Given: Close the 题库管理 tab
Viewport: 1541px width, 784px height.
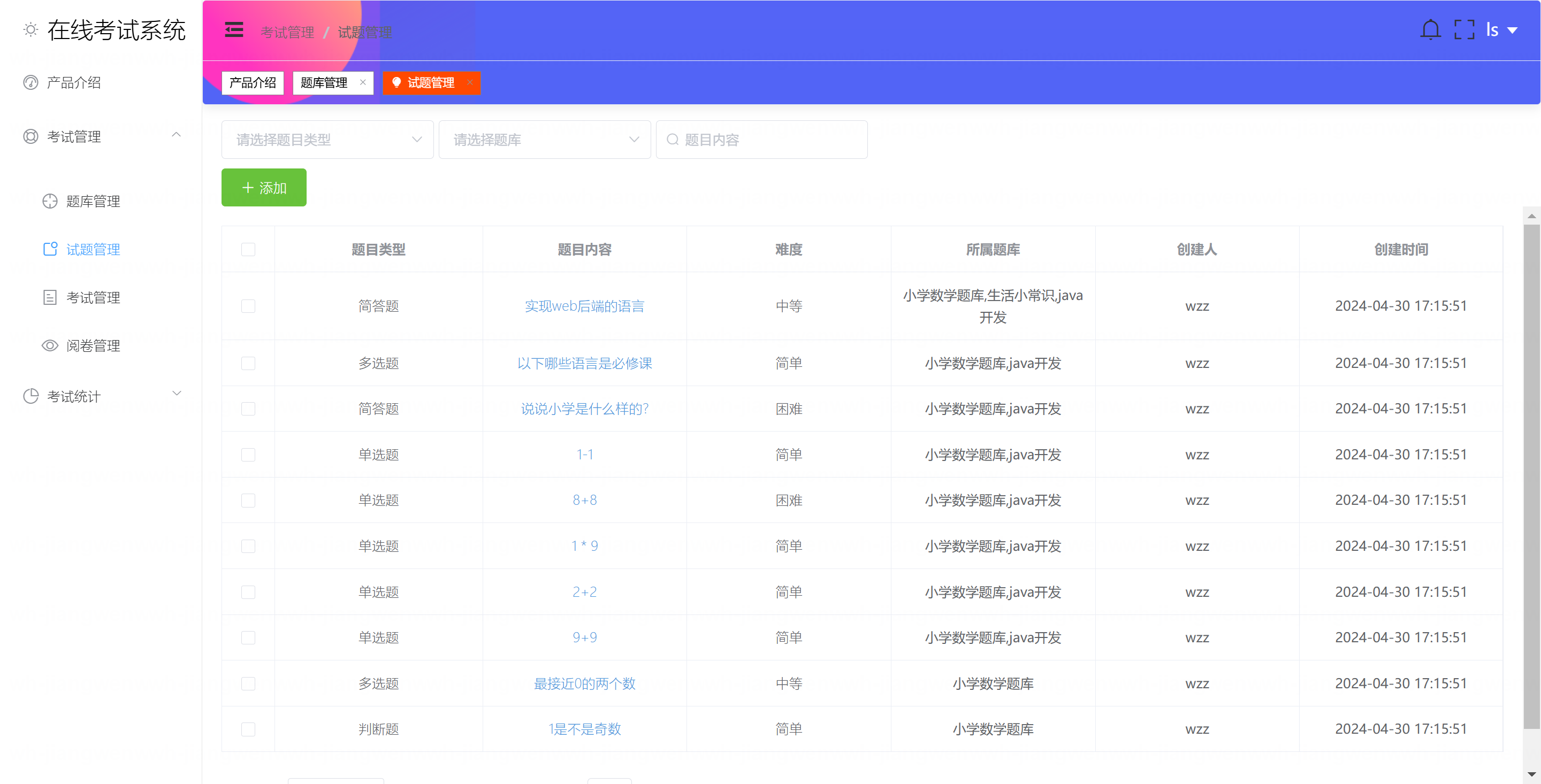Looking at the screenshot, I should pyautogui.click(x=363, y=82).
